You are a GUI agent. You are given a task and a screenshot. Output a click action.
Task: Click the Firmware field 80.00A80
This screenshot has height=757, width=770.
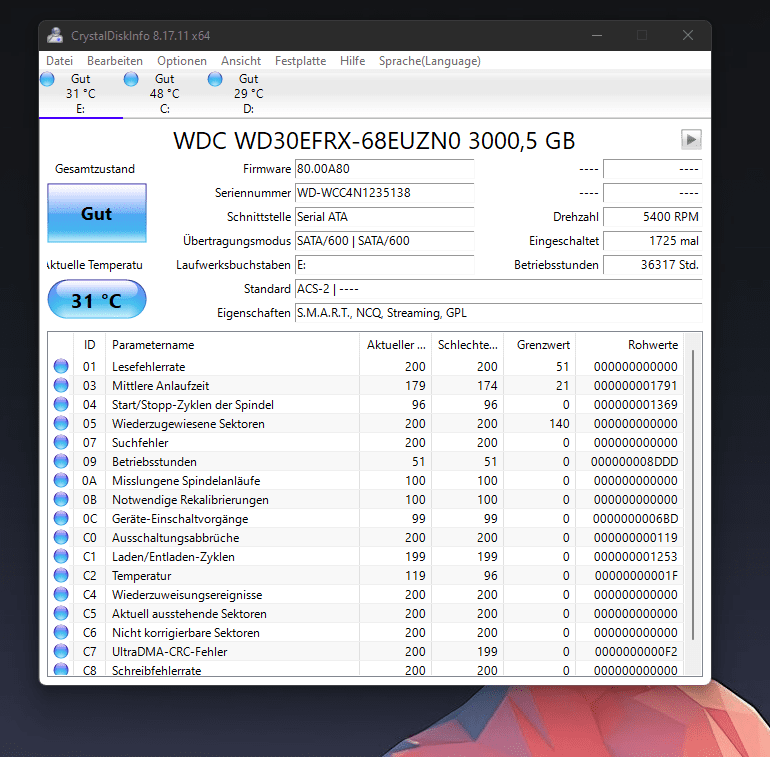pyautogui.click(x=385, y=169)
